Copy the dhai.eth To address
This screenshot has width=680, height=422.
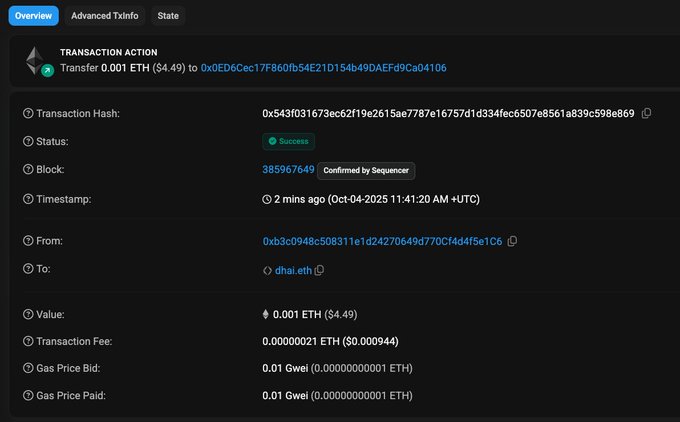coord(320,271)
